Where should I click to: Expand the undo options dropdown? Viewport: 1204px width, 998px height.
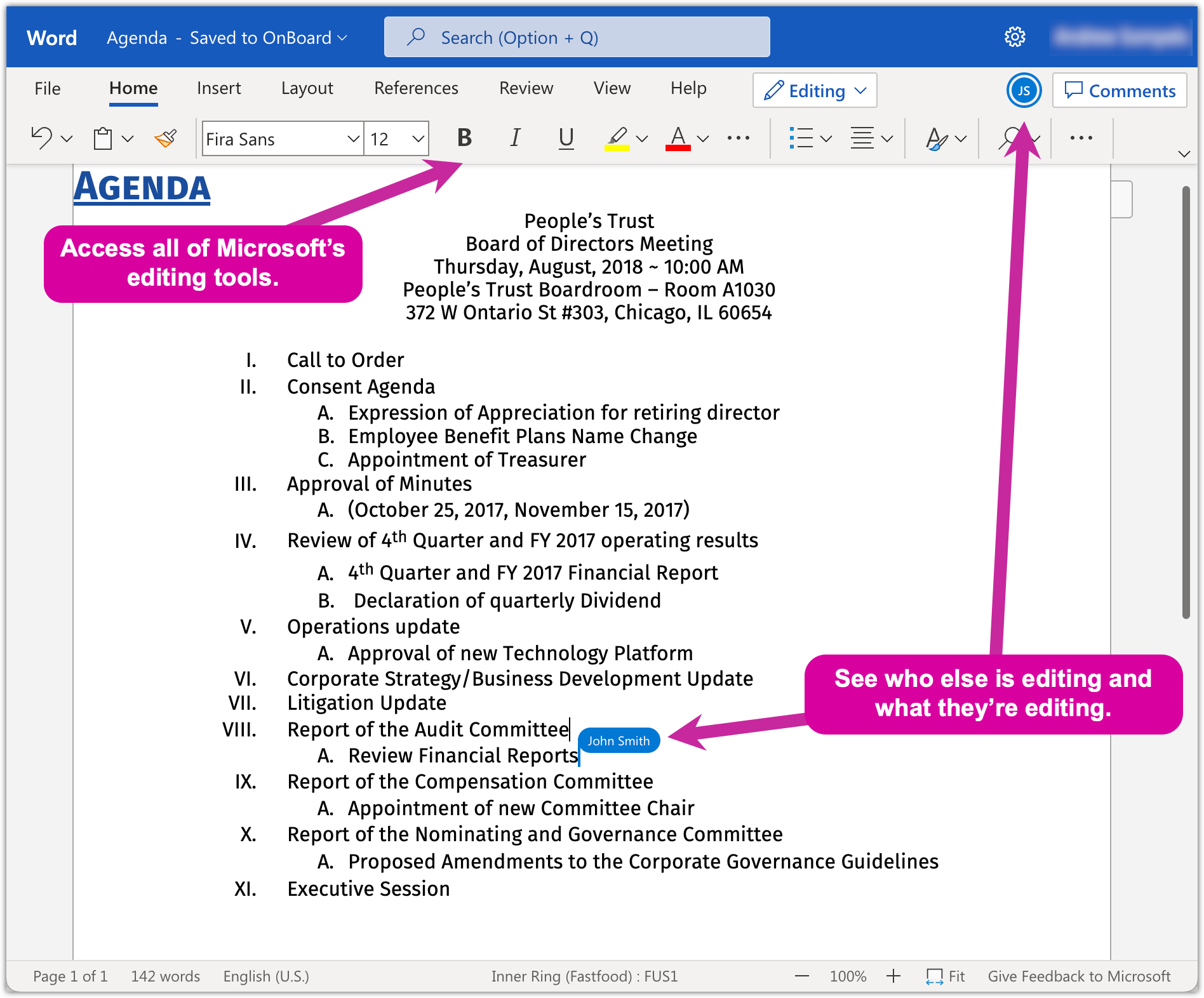click(67, 138)
